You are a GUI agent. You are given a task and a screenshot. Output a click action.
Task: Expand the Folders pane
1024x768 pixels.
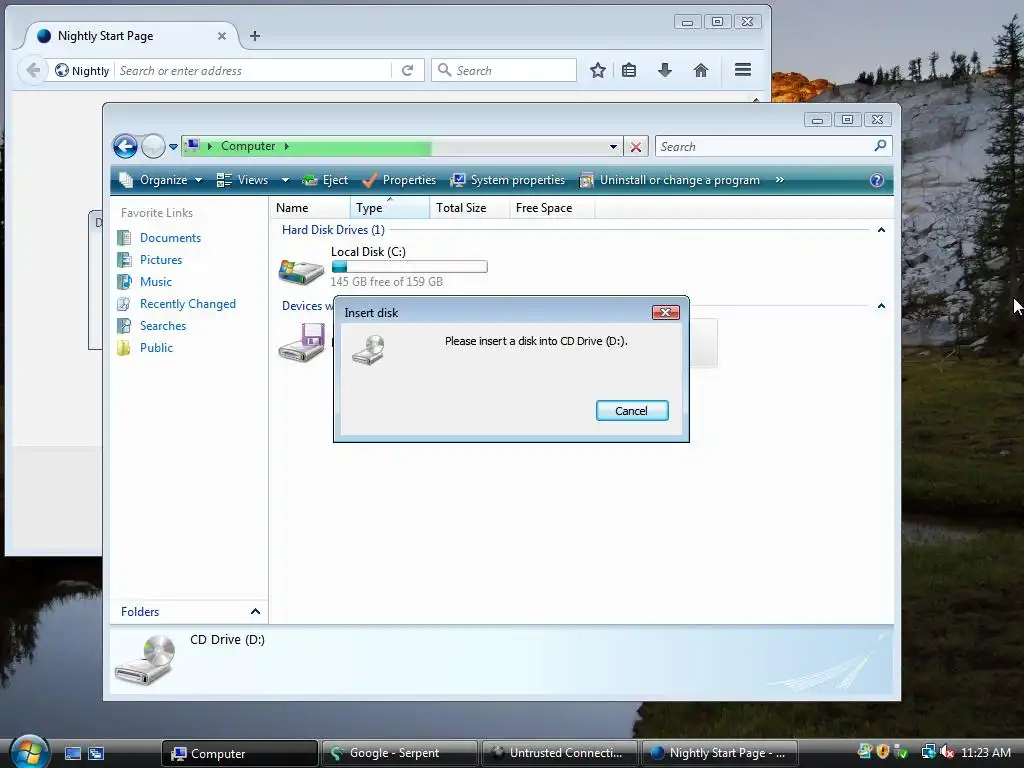(x=255, y=611)
